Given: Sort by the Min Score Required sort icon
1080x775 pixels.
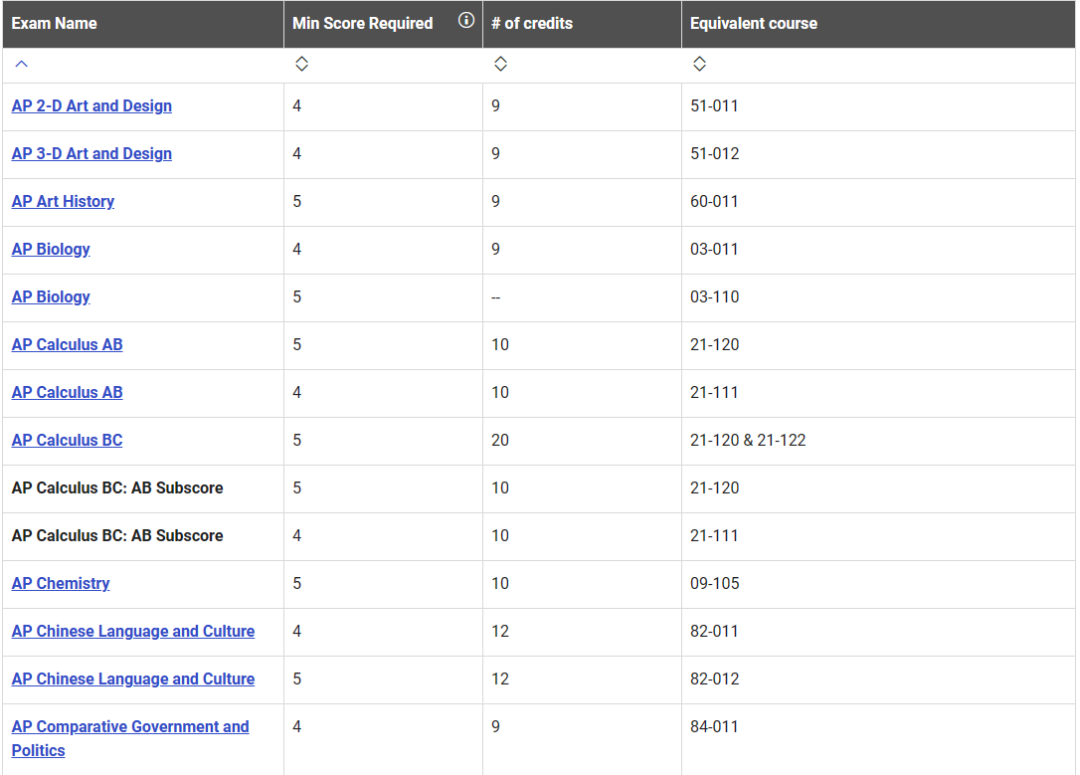Looking at the screenshot, I should coord(301,64).
